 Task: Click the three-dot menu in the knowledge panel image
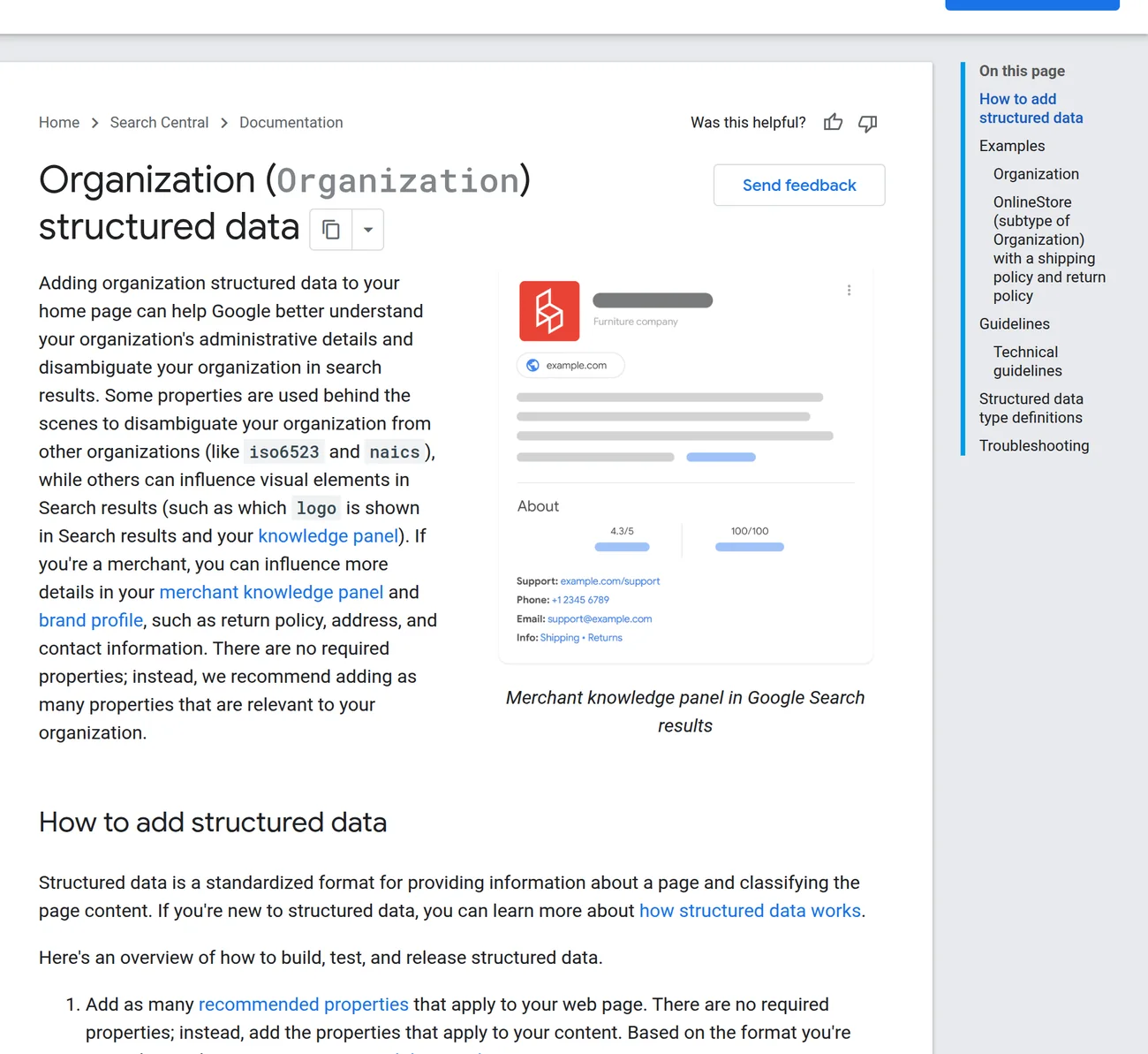pyautogui.click(x=849, y=291)
